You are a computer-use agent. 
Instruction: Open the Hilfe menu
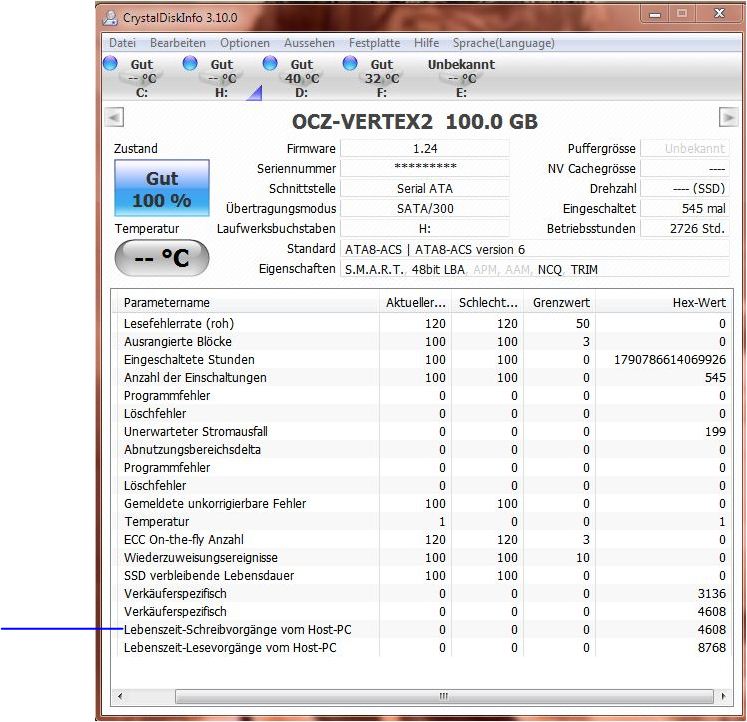pos(426,43)
